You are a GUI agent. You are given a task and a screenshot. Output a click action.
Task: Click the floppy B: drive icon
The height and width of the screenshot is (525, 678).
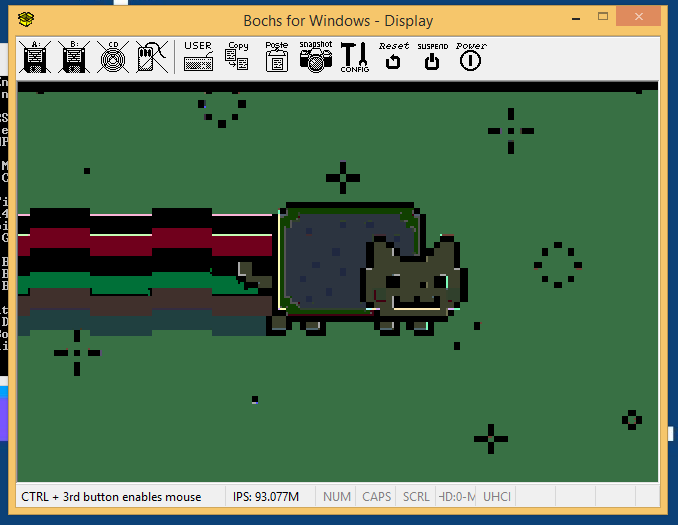(x=74, y=57)
